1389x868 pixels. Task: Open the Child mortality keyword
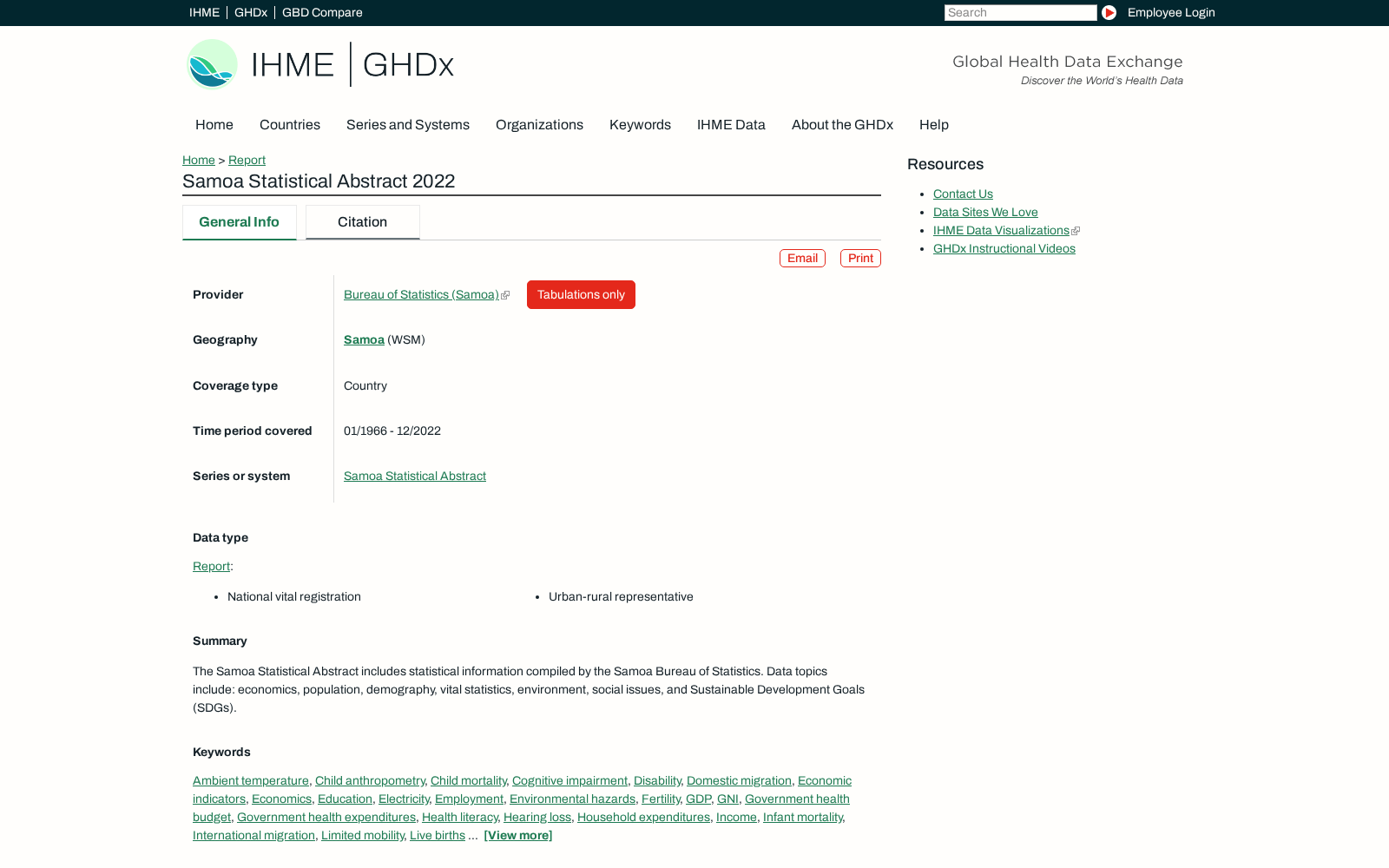(469, 781)
